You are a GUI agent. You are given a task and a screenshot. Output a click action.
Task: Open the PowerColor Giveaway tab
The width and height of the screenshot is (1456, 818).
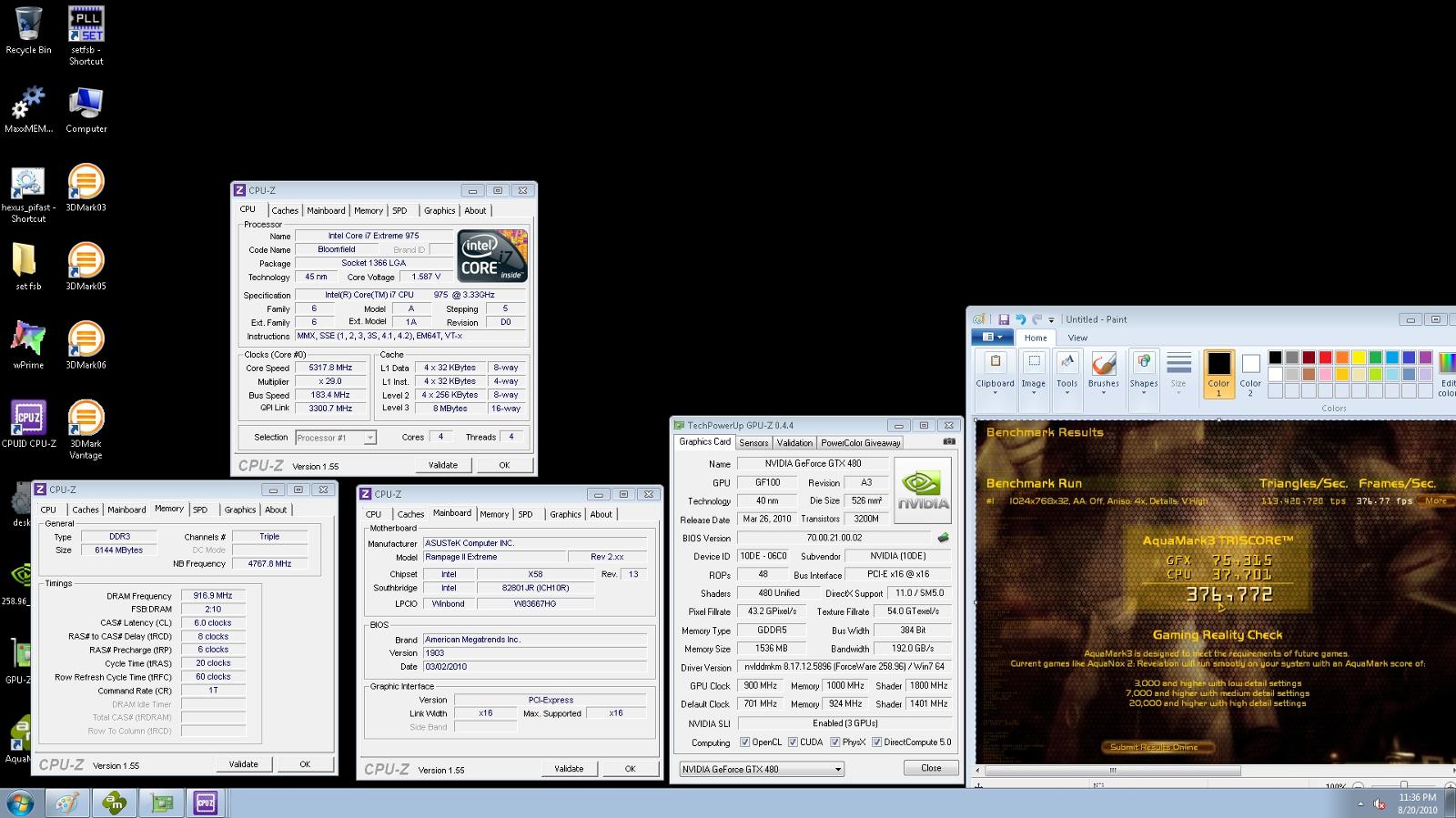[860, 443]
